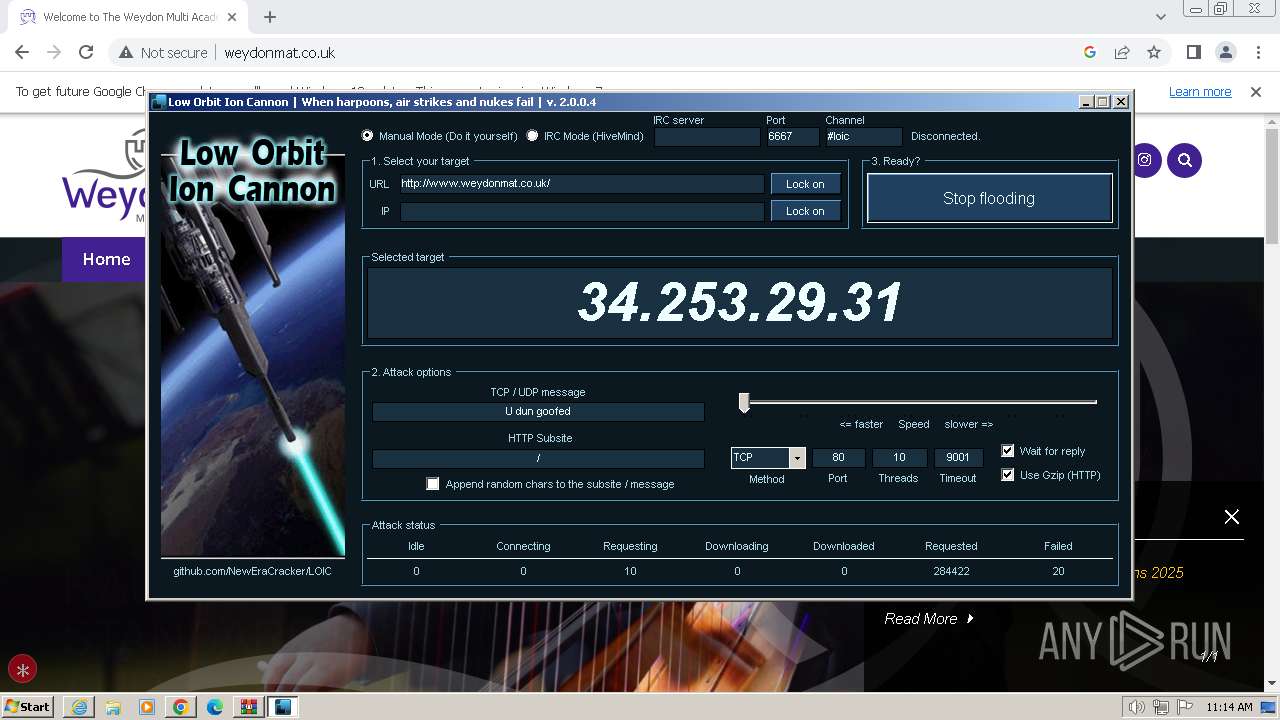Select Manual Mode radio button
Screen dimensions: 1280x720
click(x=367, y=136)
